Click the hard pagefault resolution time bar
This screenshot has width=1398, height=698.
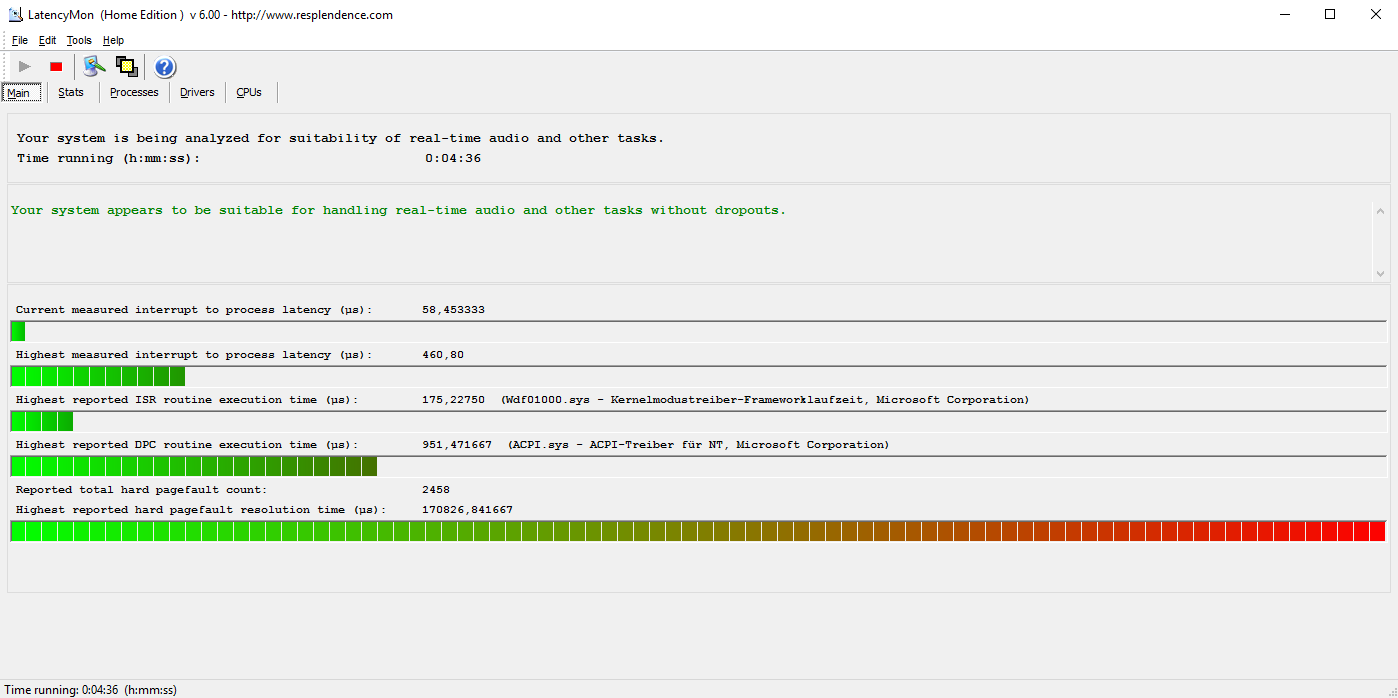click(698, 531)
